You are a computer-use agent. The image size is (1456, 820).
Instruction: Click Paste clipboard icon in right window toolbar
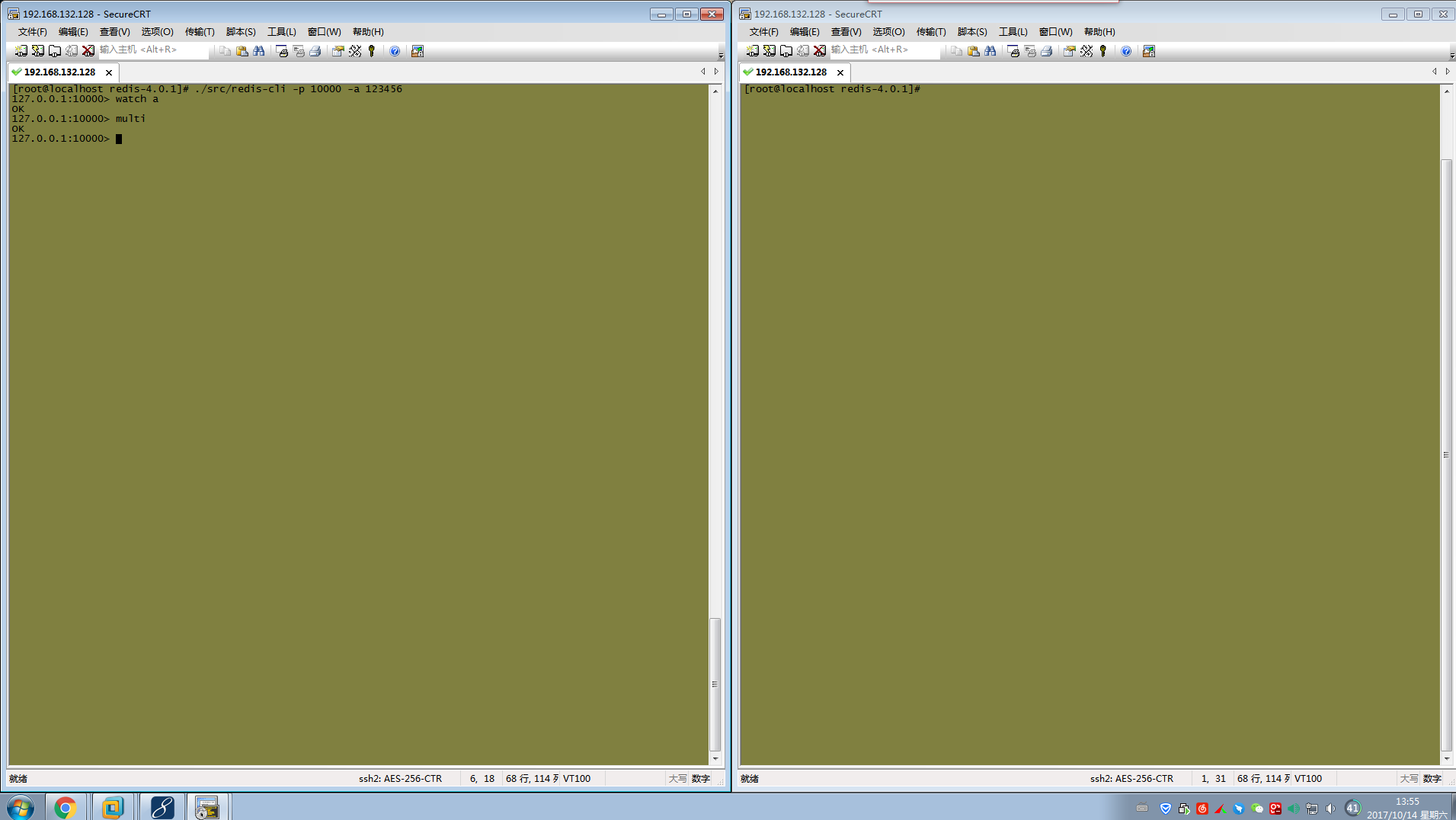pyautogui.click(x=973, y=51)
